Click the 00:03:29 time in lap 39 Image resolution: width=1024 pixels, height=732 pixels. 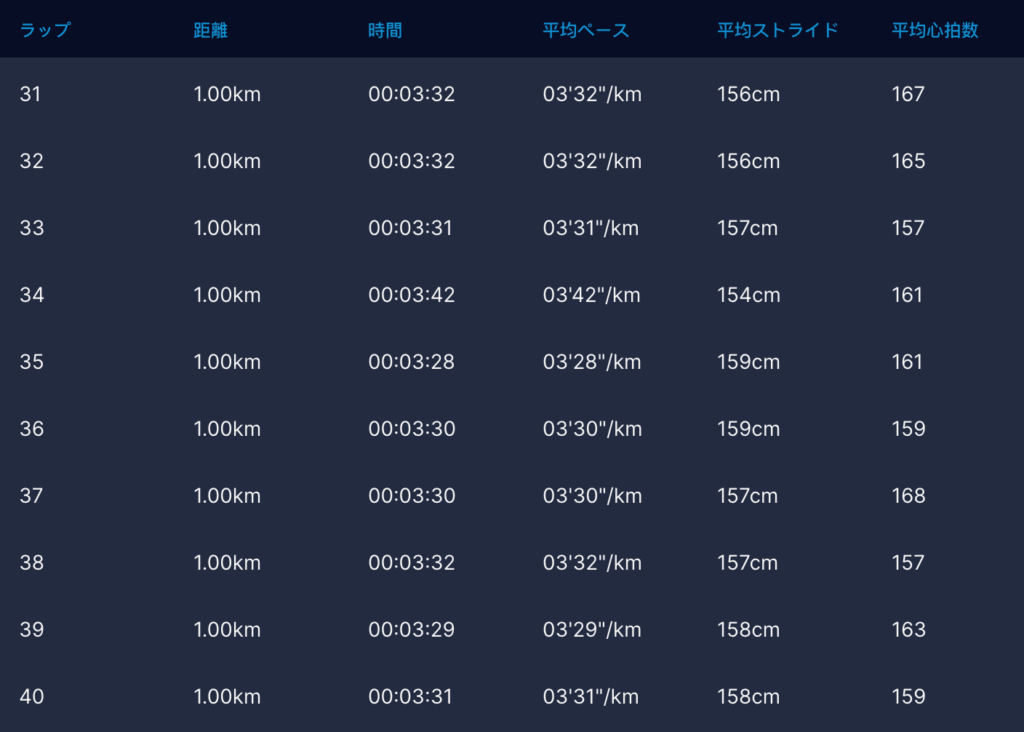(411, 630)
